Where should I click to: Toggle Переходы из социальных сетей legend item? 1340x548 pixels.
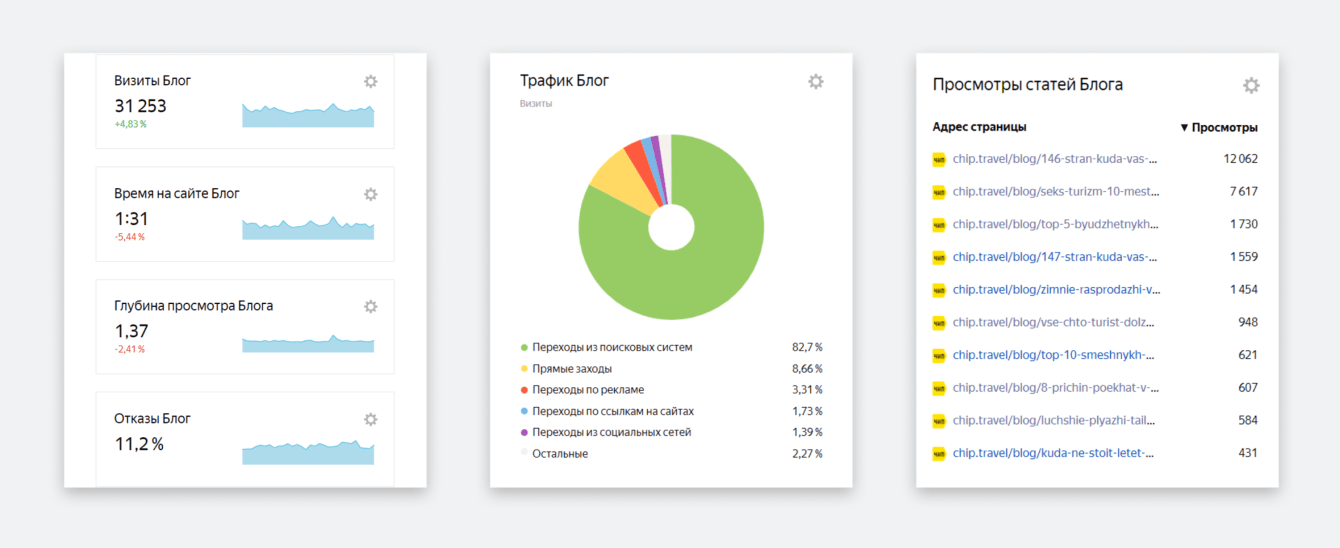click(611, 432)
